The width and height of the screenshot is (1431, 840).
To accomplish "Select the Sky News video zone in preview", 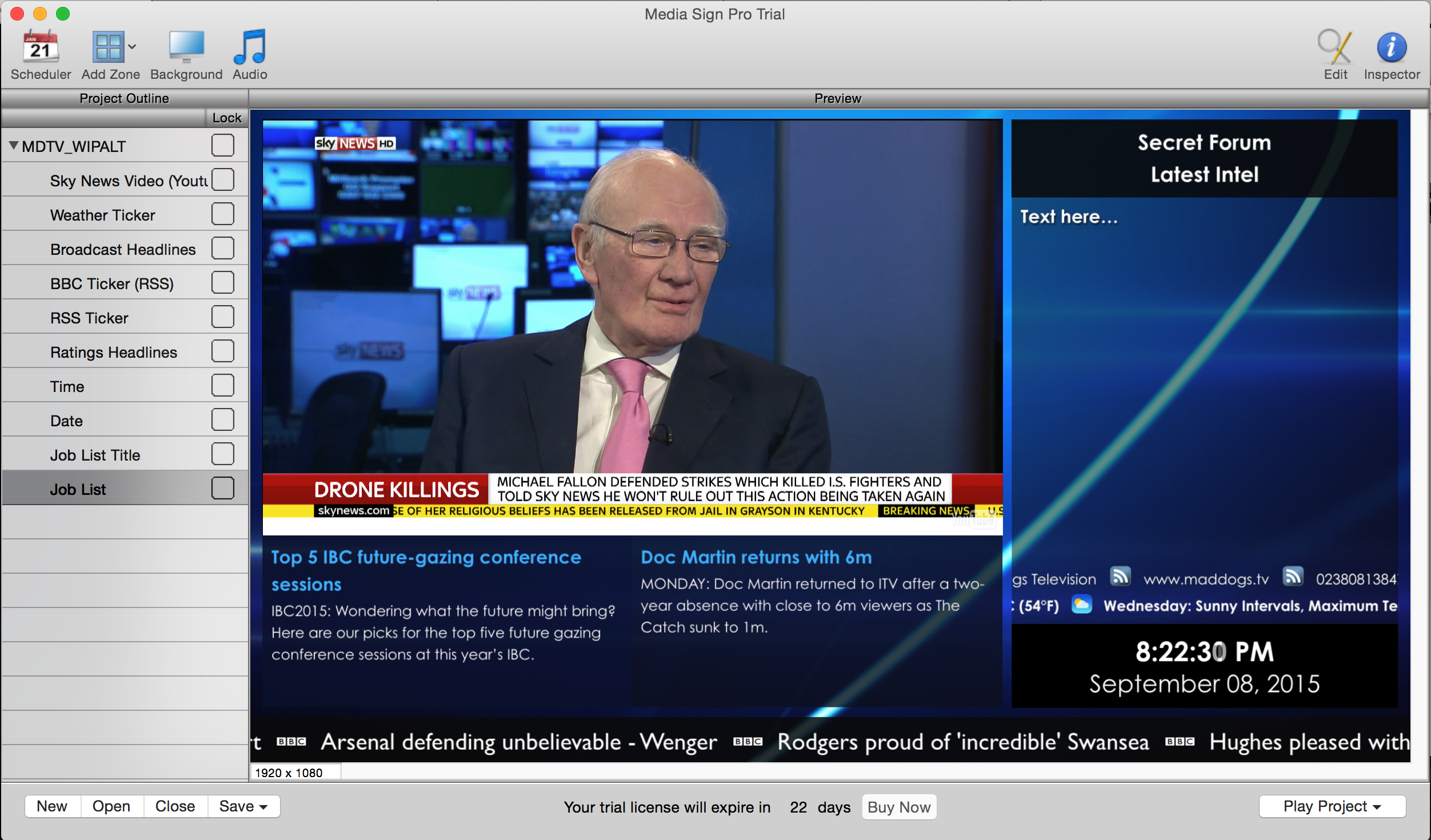I will pyautogui.click(x=633, y=327).
